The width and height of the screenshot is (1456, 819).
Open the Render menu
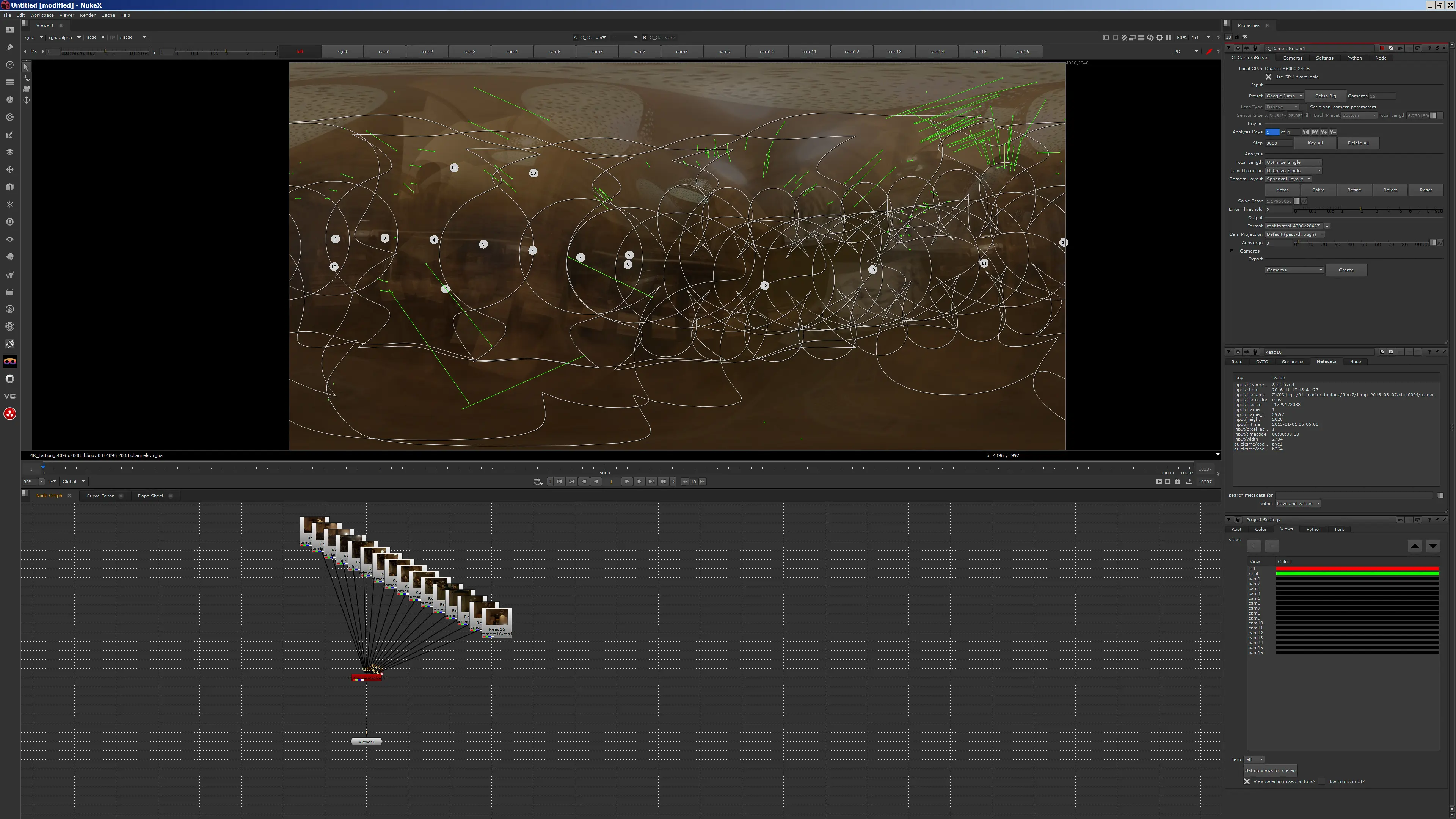[x=88, y=15]
